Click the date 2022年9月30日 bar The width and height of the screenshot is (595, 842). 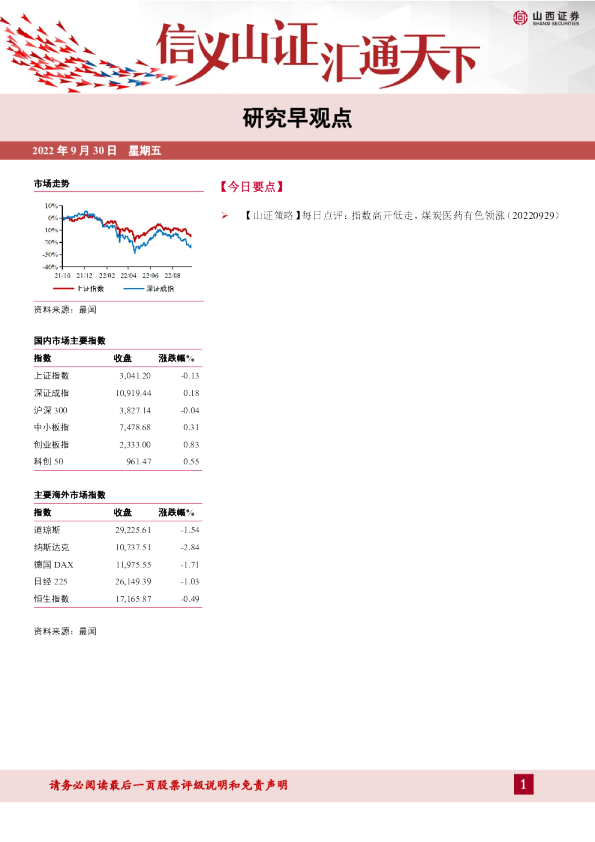tap(298, 151)
